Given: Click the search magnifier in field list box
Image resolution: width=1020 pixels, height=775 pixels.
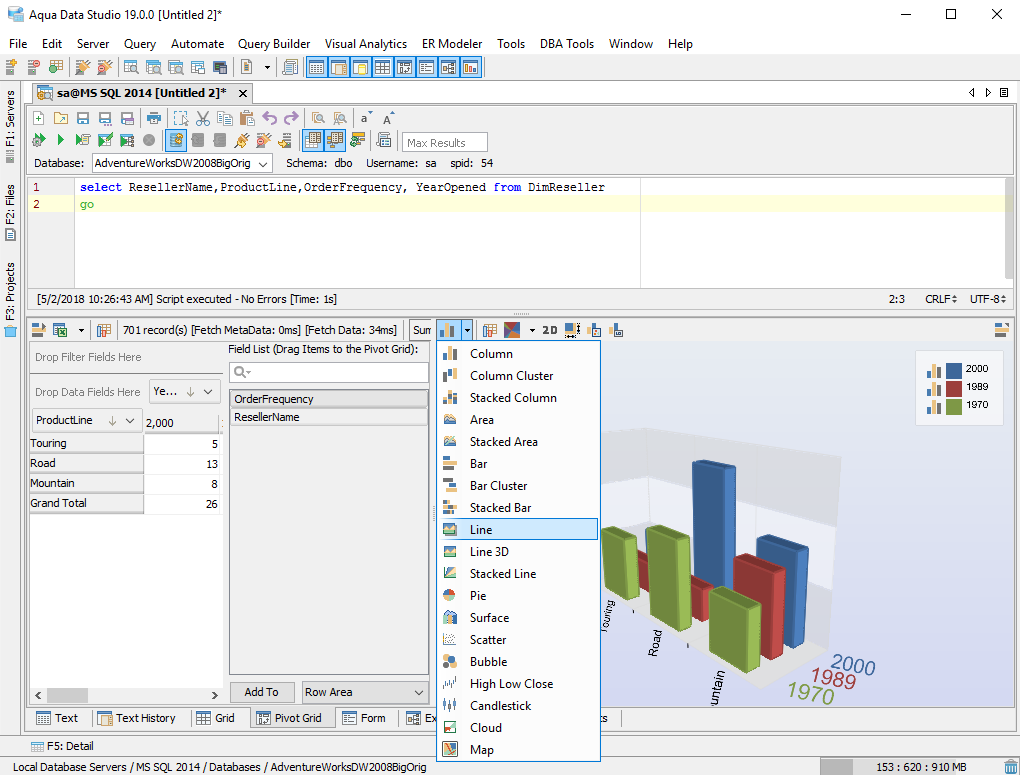Looking at the screenshot, I should click(x=241, y=372).
